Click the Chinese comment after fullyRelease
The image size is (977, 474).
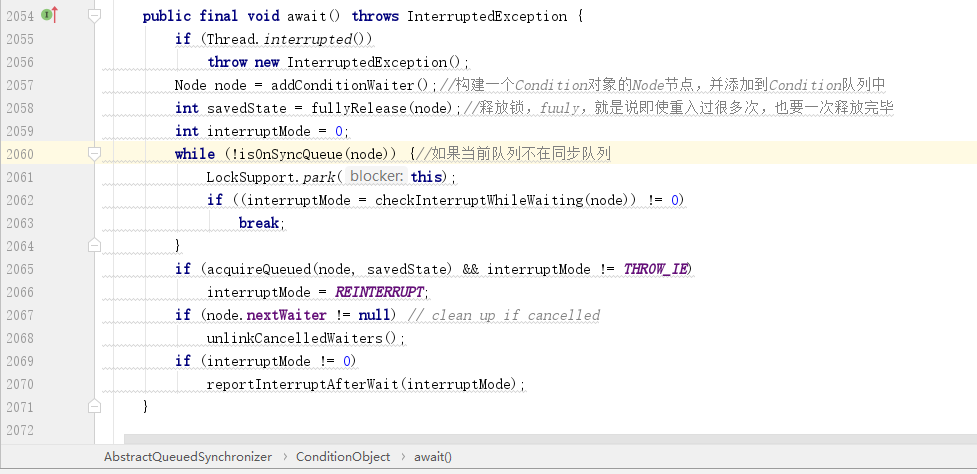click(679, 108)
